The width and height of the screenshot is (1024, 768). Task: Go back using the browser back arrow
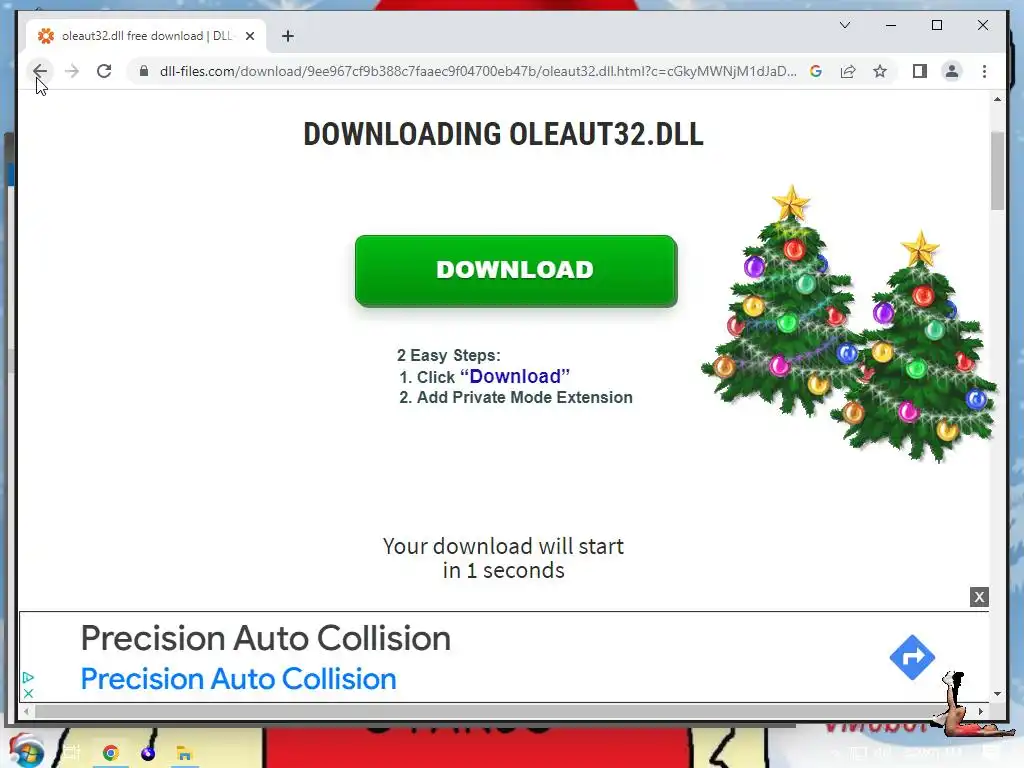tap(40, 71)
